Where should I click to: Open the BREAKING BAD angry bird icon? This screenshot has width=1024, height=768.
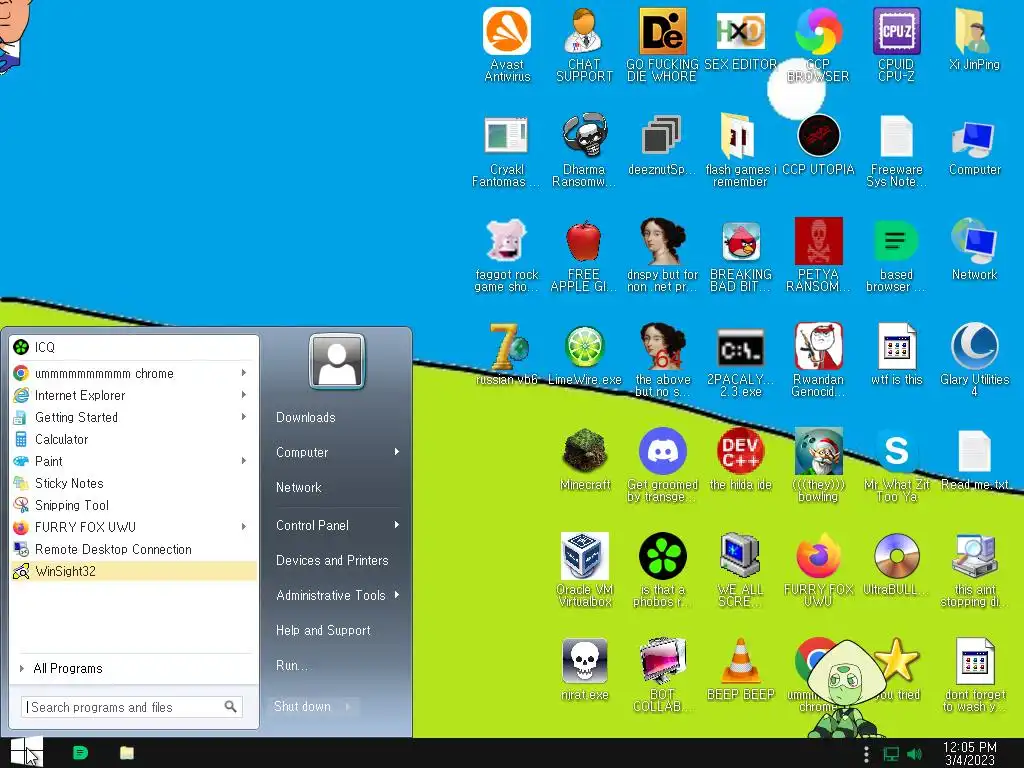[741, 256]
